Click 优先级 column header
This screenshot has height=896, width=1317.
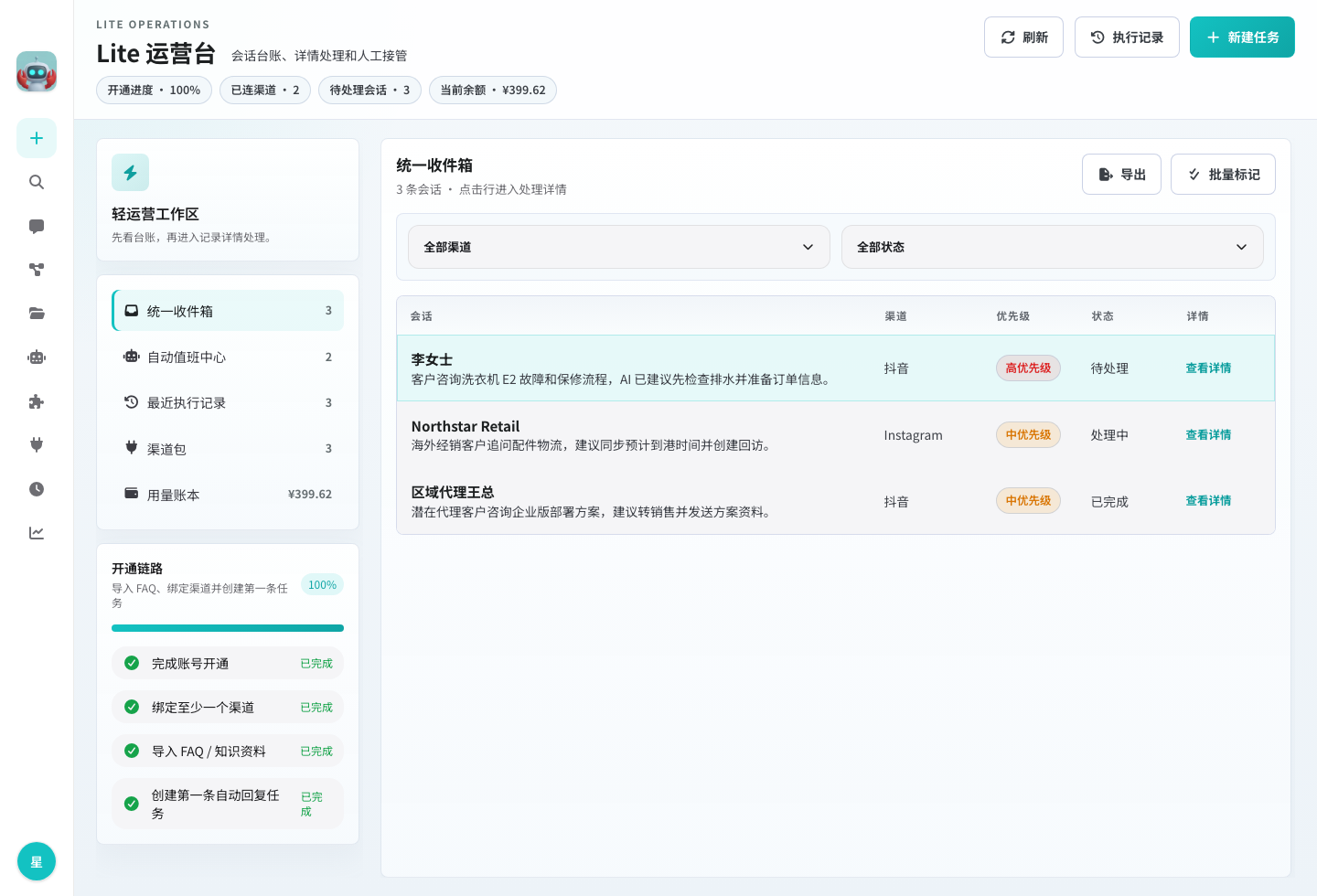(1012, 316)
